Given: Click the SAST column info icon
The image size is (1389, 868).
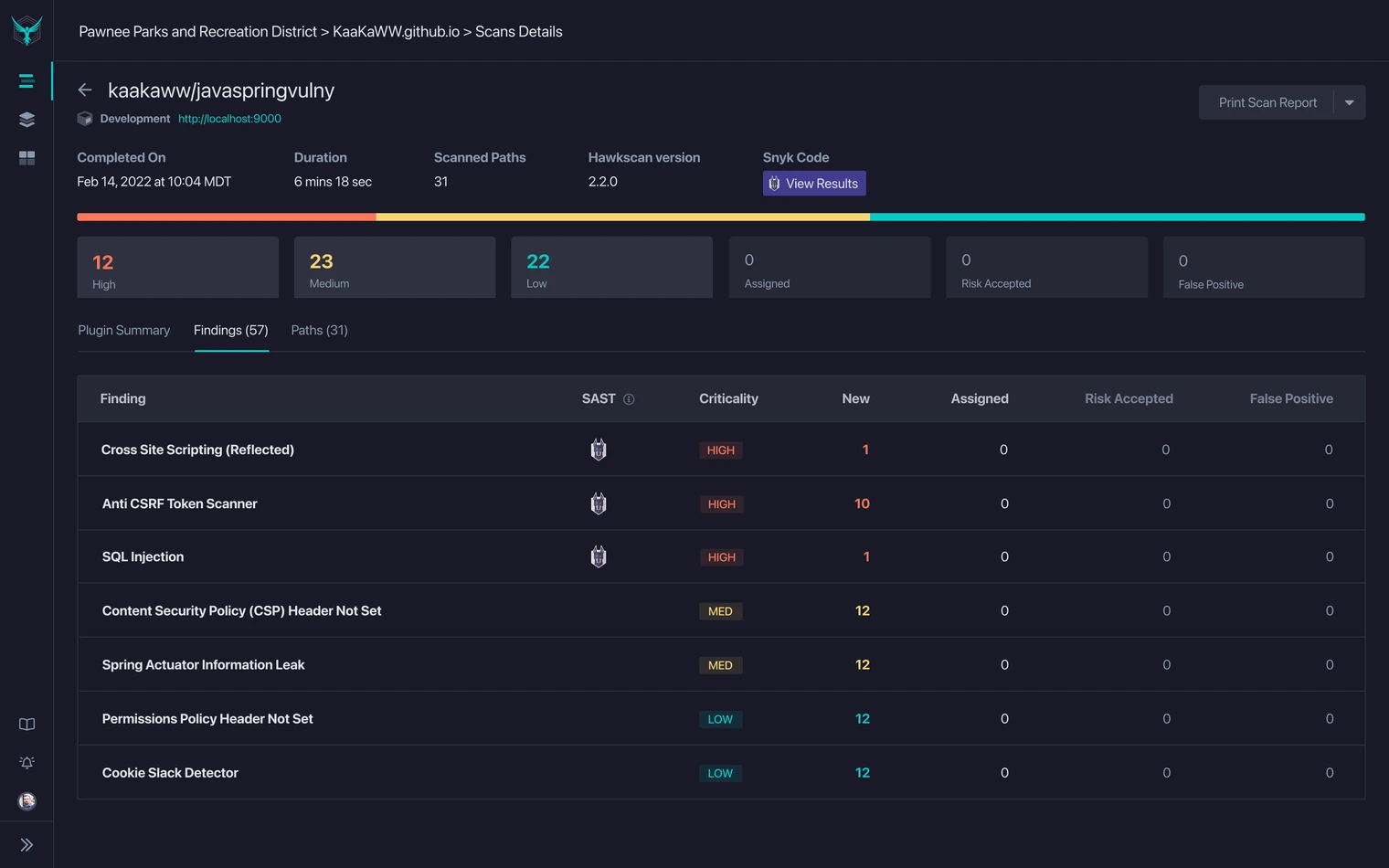Looking at the screenshot, I should click(630, 398).
